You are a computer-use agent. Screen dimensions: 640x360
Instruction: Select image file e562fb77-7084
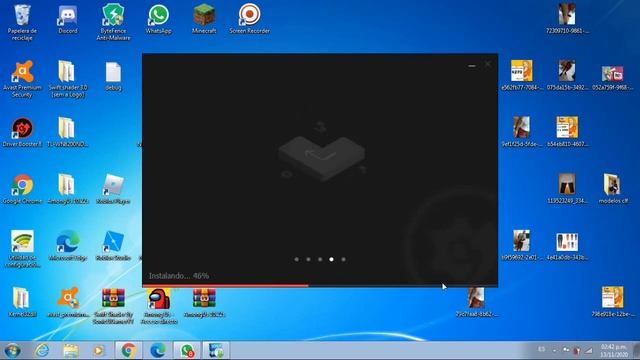[x=522, y=75]
